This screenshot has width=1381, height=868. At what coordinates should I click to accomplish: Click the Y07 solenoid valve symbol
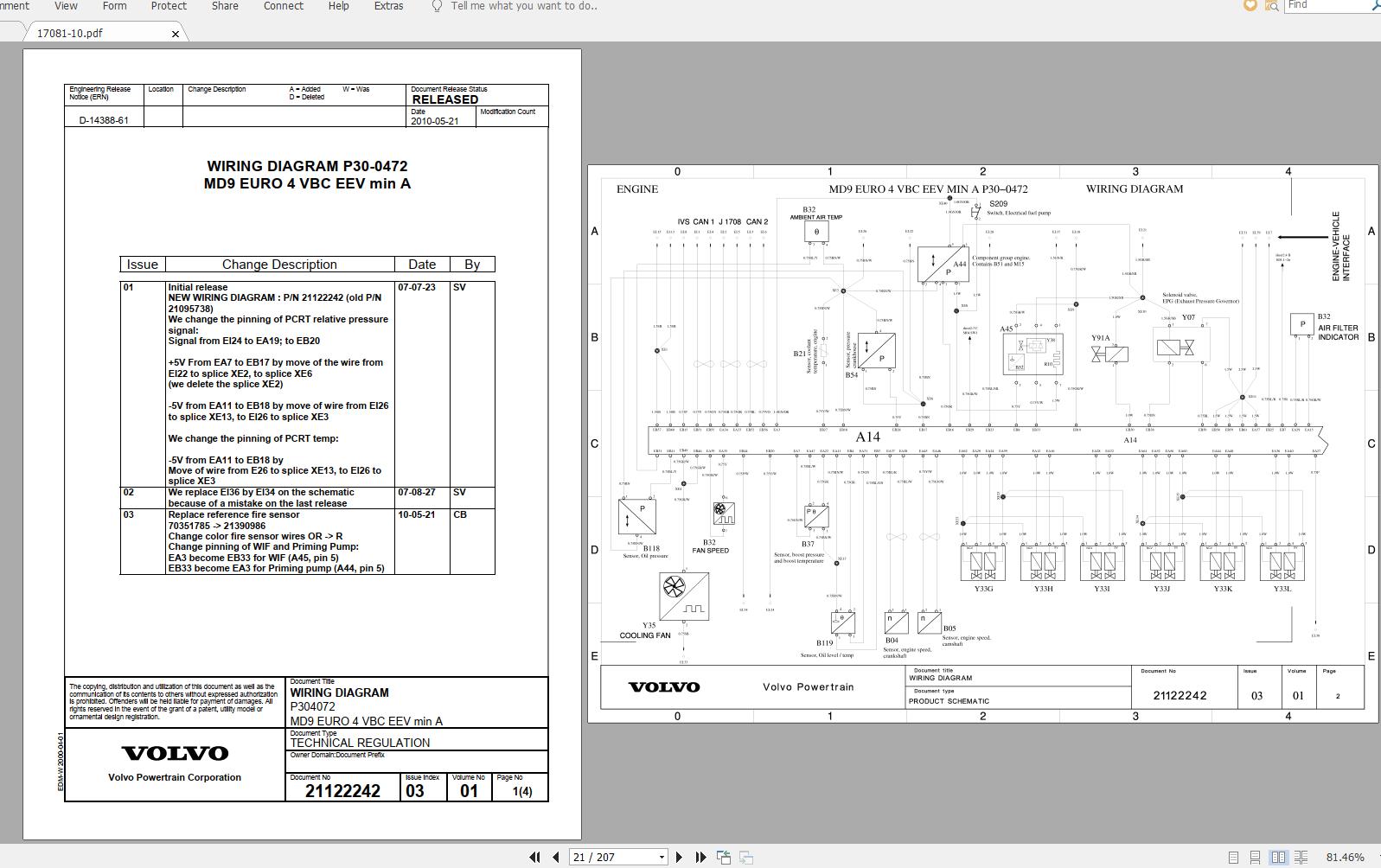click(x=1175, y=348)
